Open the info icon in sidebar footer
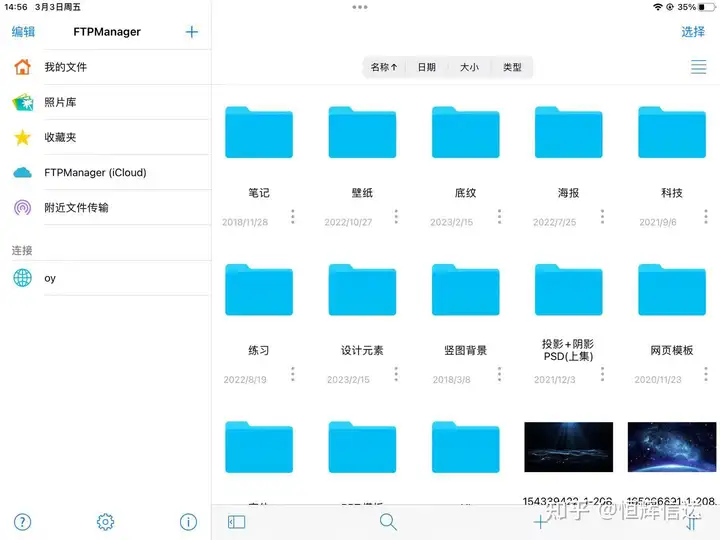The height and width of the screenshot is (540, 720). tap(188, 522)
